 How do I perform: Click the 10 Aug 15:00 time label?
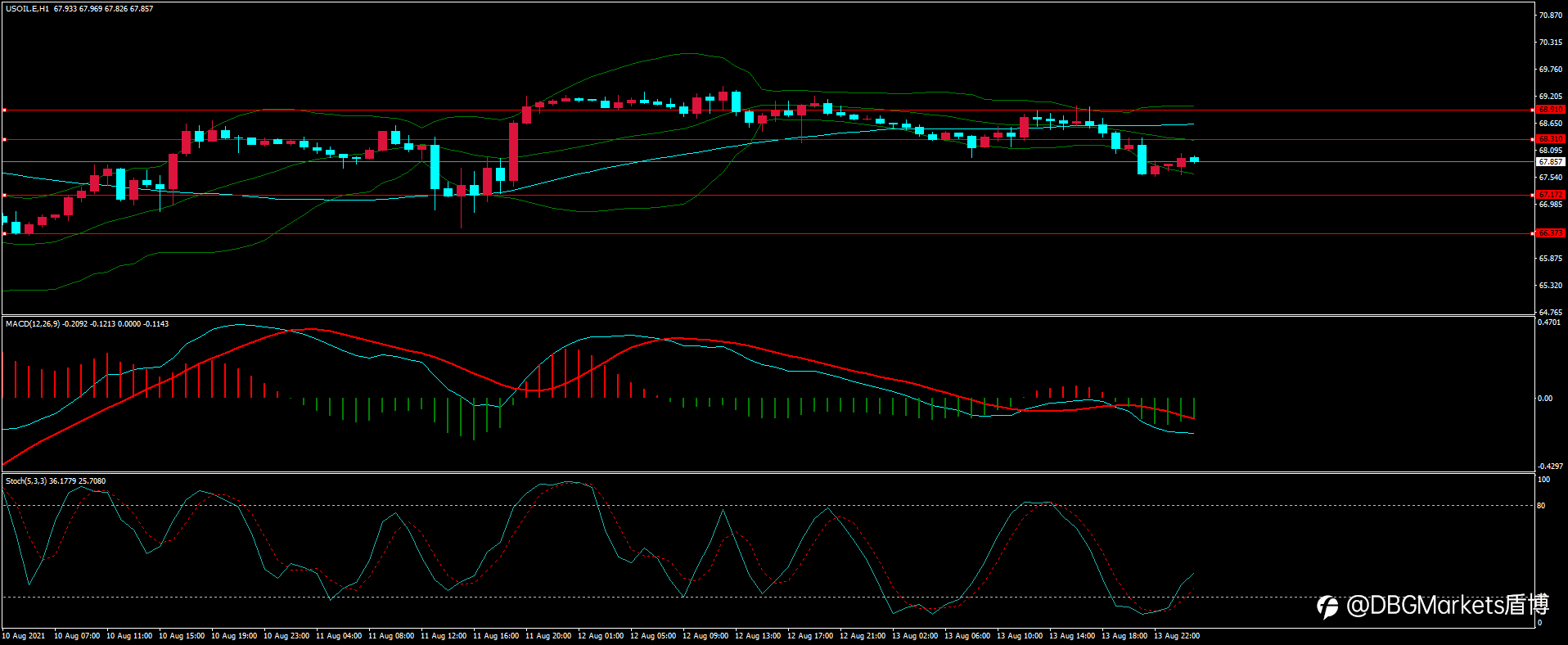coord(182,636)
